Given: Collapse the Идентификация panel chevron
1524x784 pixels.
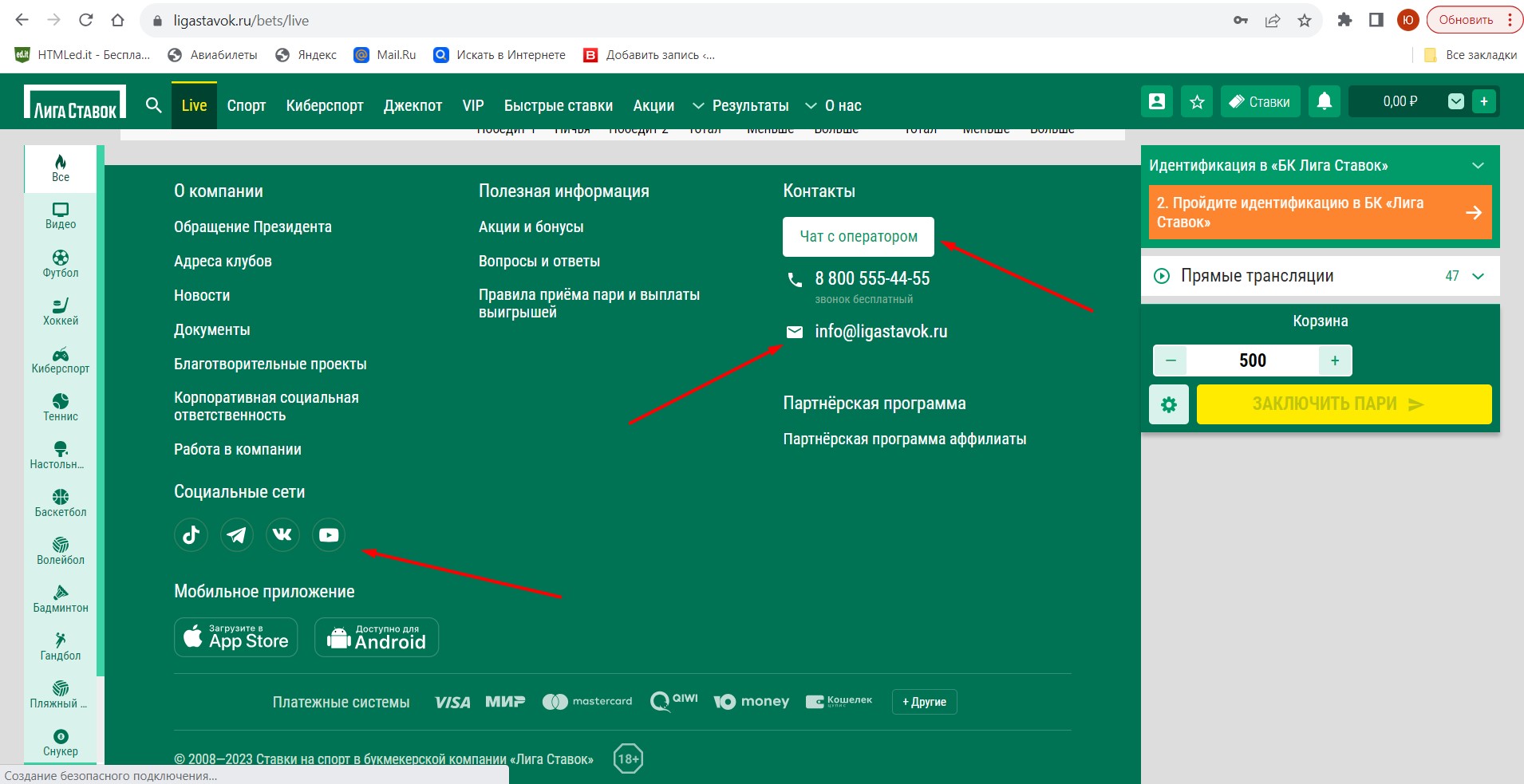Looking at the screenshot, I should point(1478,166).
